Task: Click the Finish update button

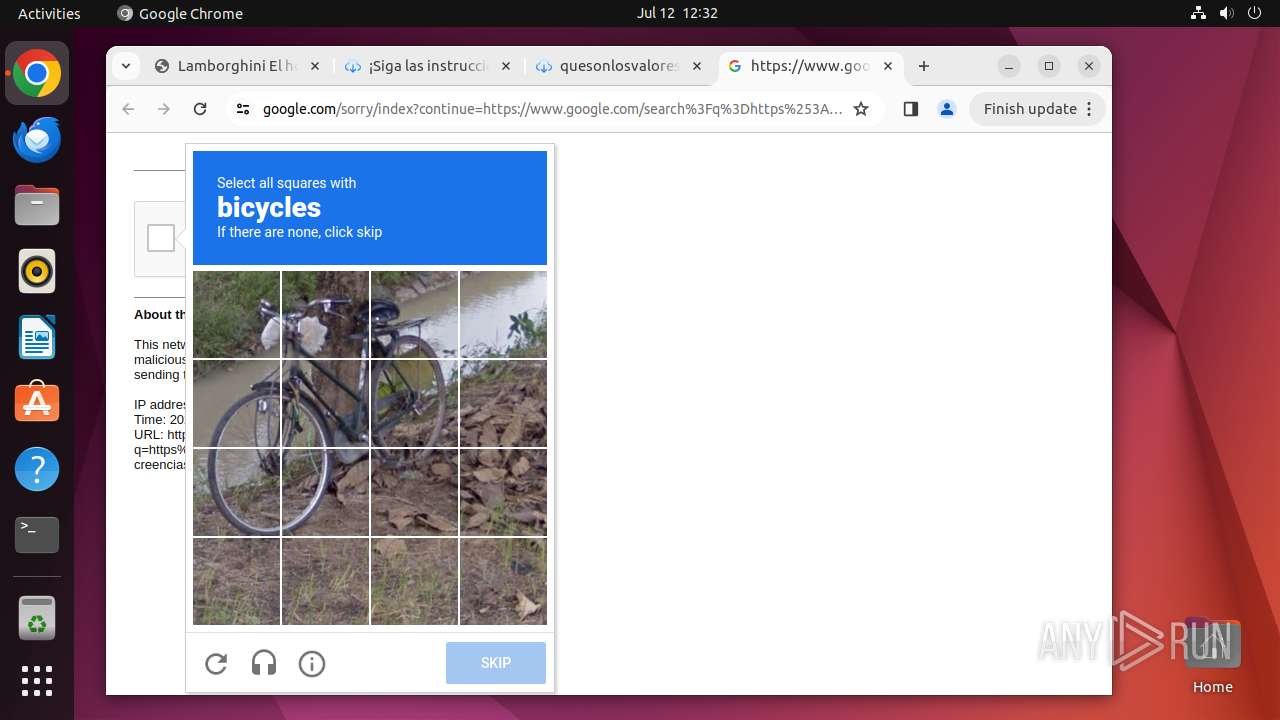Action: [x=1037, y=109]
